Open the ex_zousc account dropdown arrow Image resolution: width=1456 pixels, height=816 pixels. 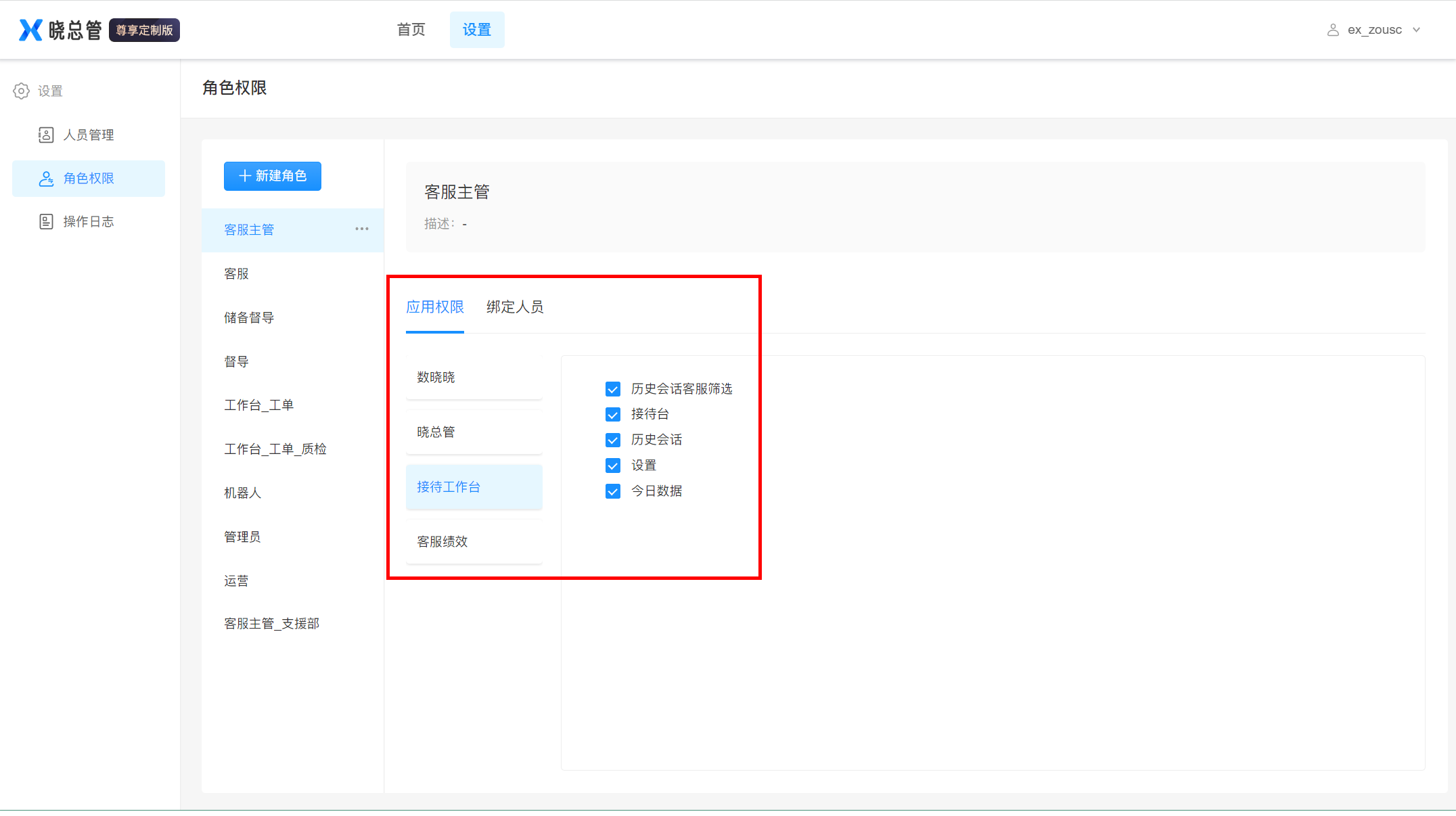[x=1416, y=30]
